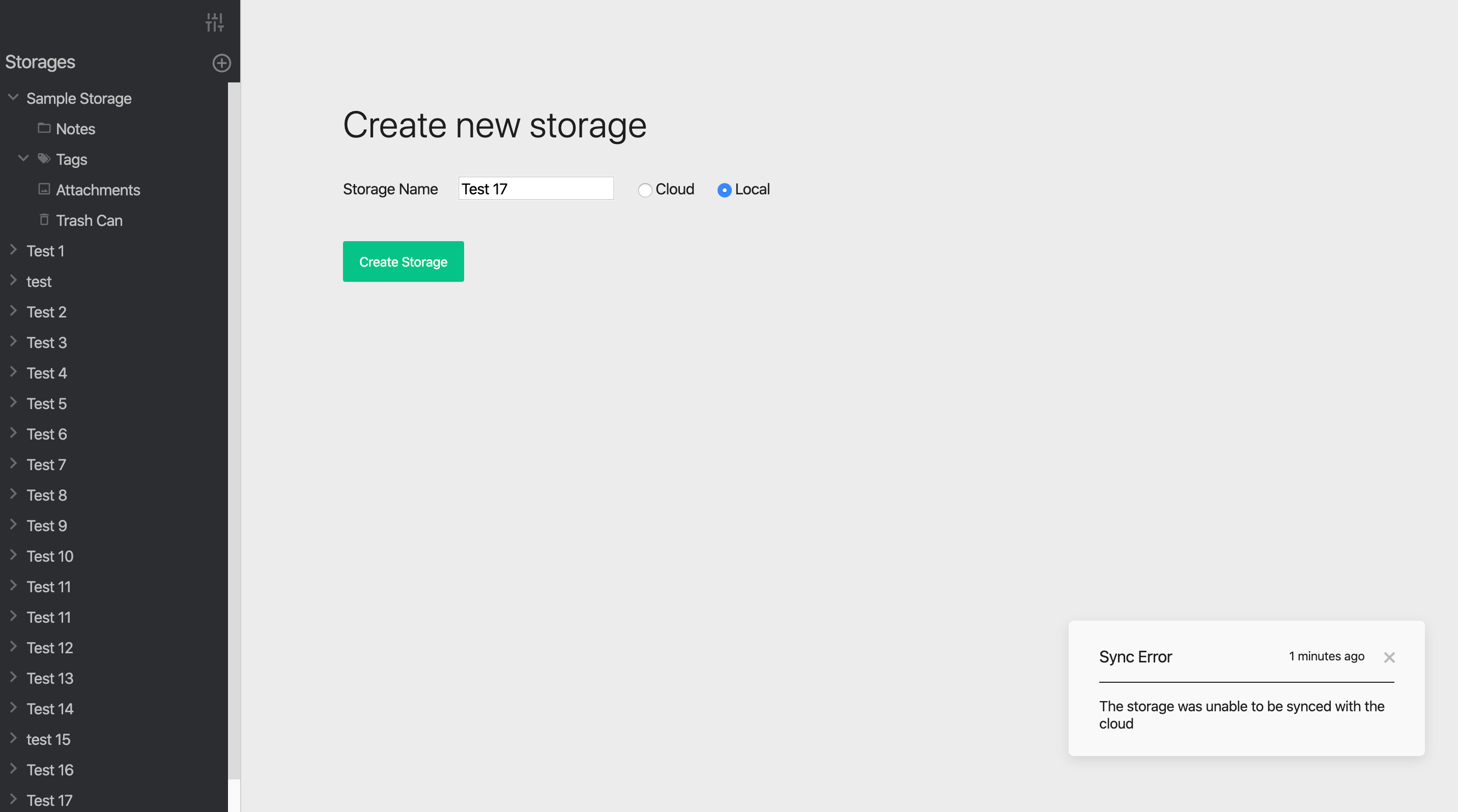Select the Cloud radio option

coord(645,190)
